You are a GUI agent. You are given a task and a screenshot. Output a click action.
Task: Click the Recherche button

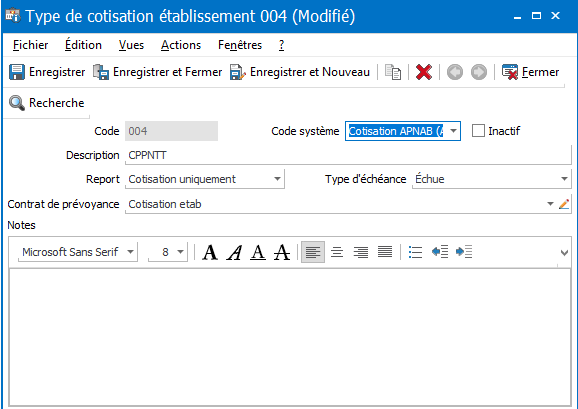[x=47, y=103]
